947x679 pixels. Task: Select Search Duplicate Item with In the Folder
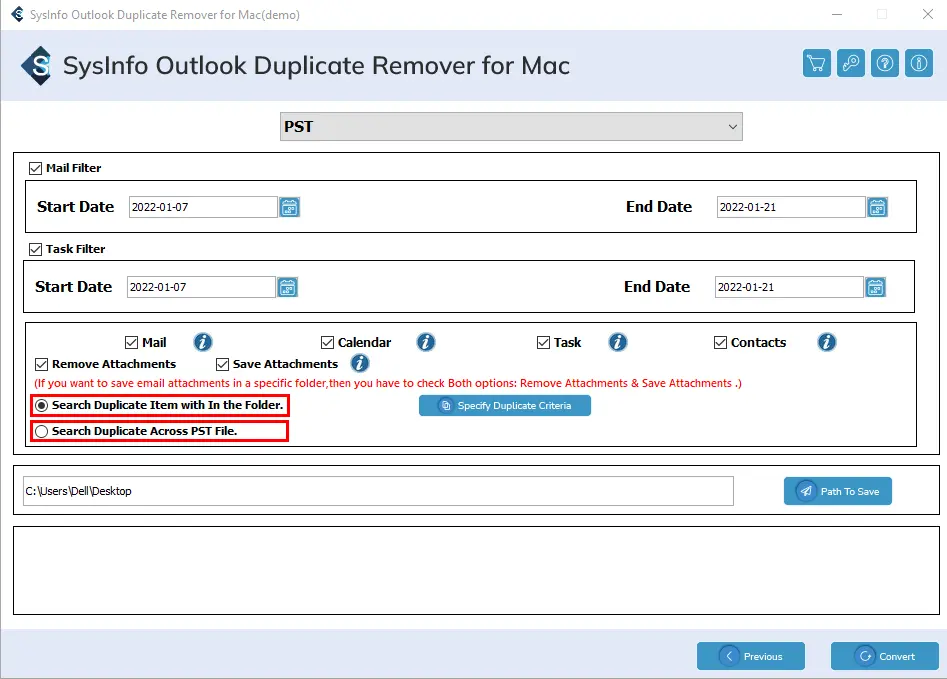41,405
